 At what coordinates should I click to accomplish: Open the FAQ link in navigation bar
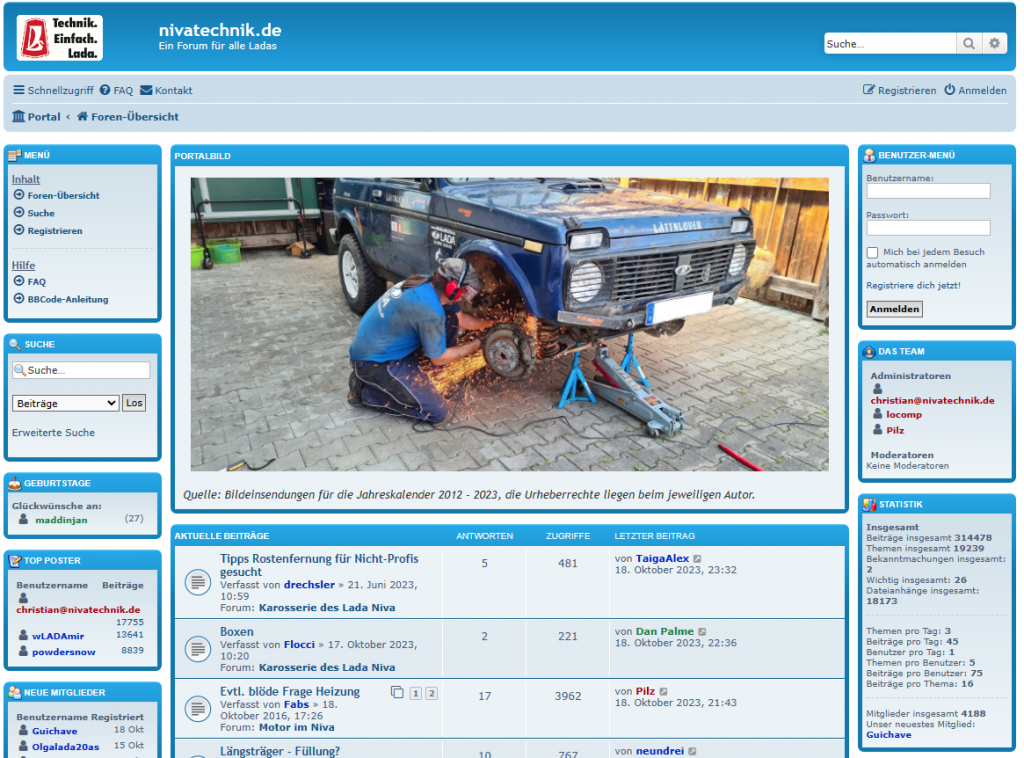[x=116, y=90]
